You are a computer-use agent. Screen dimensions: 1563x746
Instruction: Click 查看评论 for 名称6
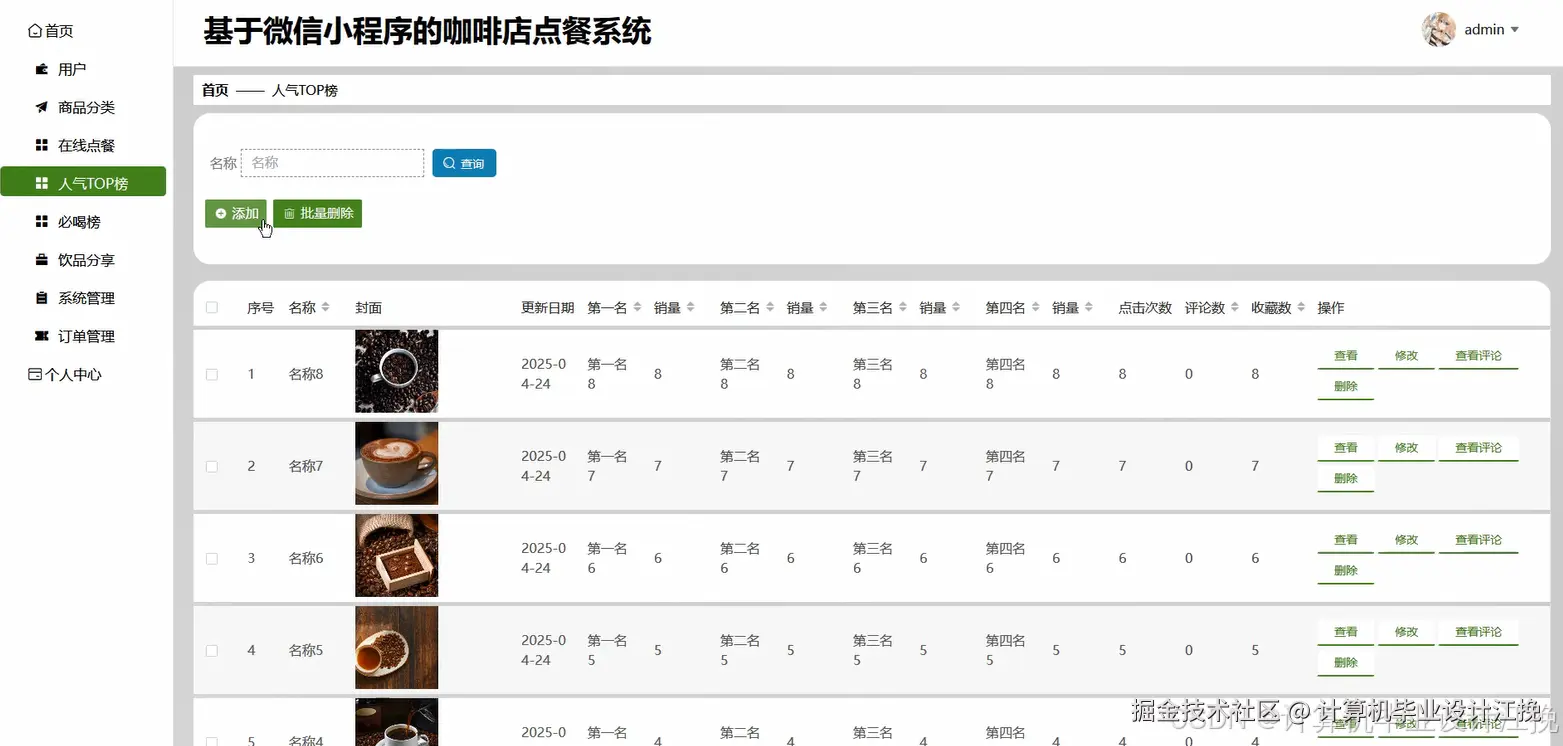point(1478,540)
